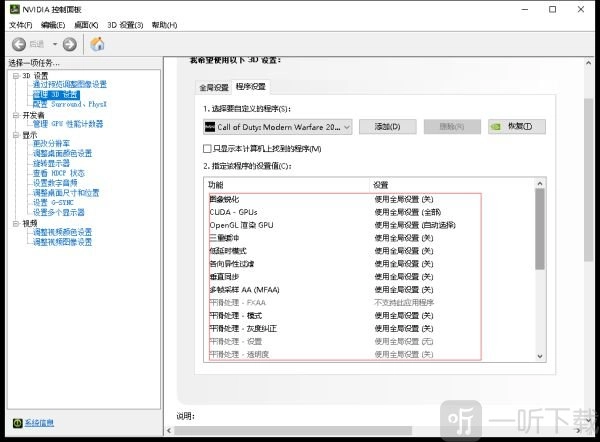Open the 系统信息 link
This screenshot has height=442, width=600.
pos(40,423)
